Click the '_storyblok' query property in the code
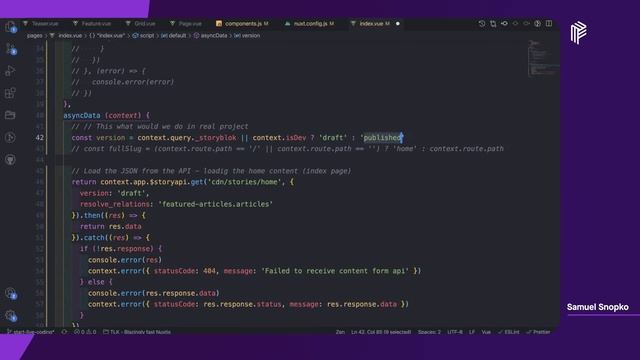 [x=216, y=138]
